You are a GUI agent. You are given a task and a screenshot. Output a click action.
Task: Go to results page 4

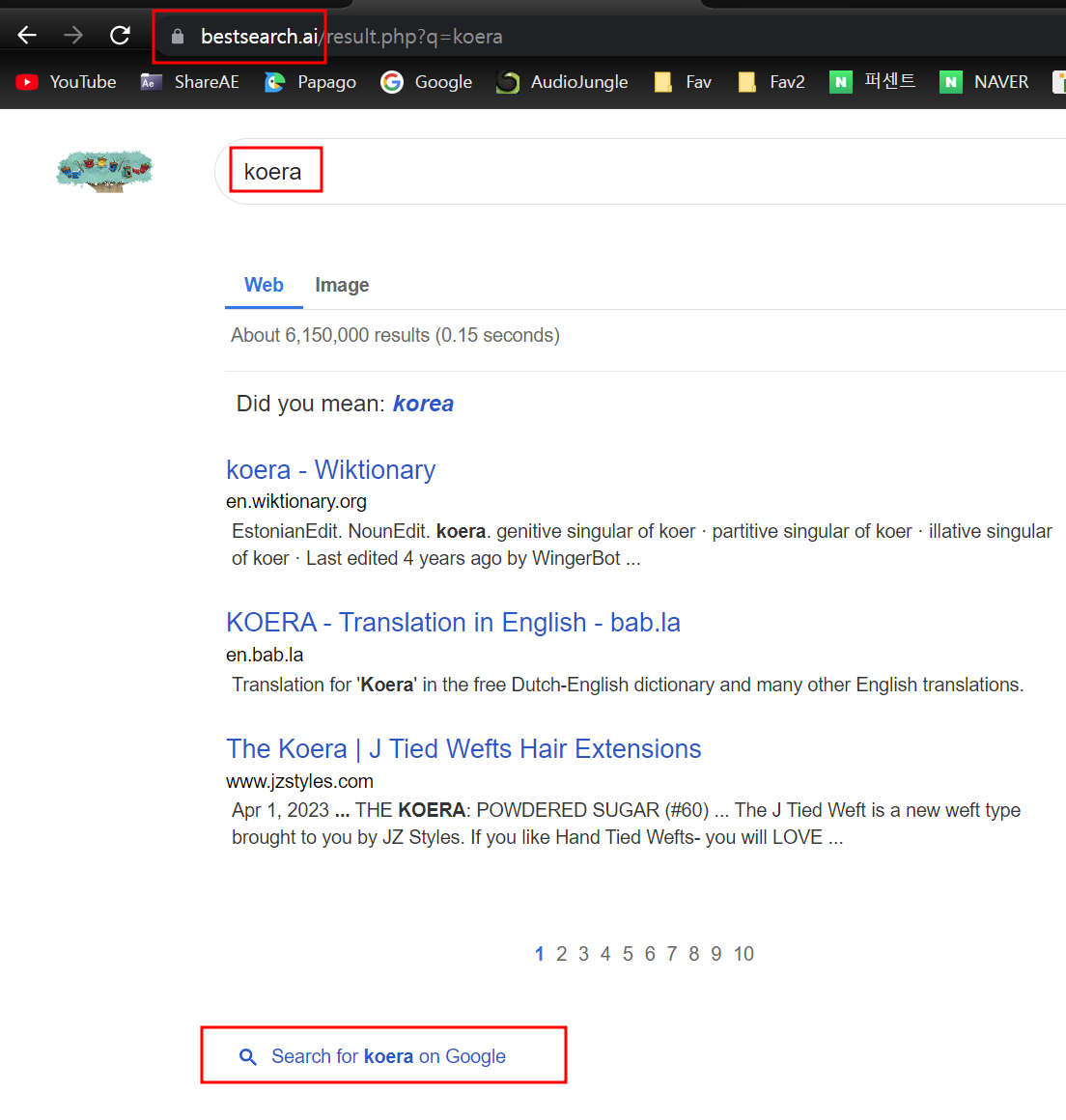605,954
